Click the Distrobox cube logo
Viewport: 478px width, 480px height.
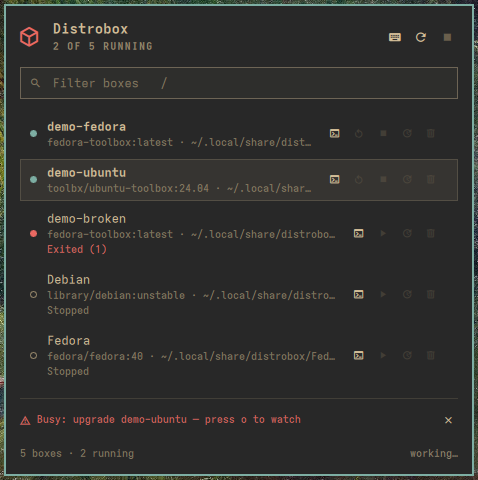(29, 37)
